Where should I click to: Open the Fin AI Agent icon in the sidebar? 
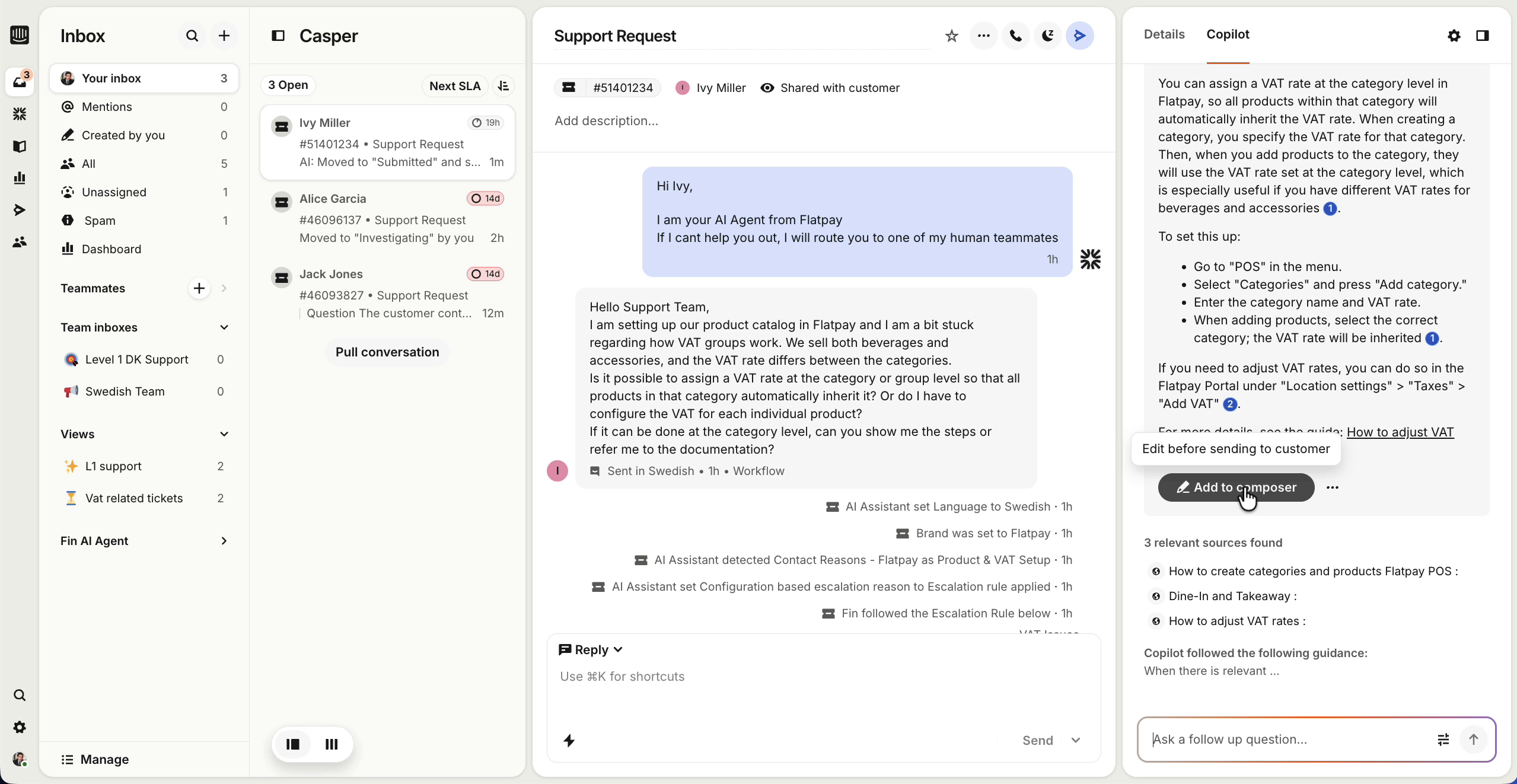20,113
